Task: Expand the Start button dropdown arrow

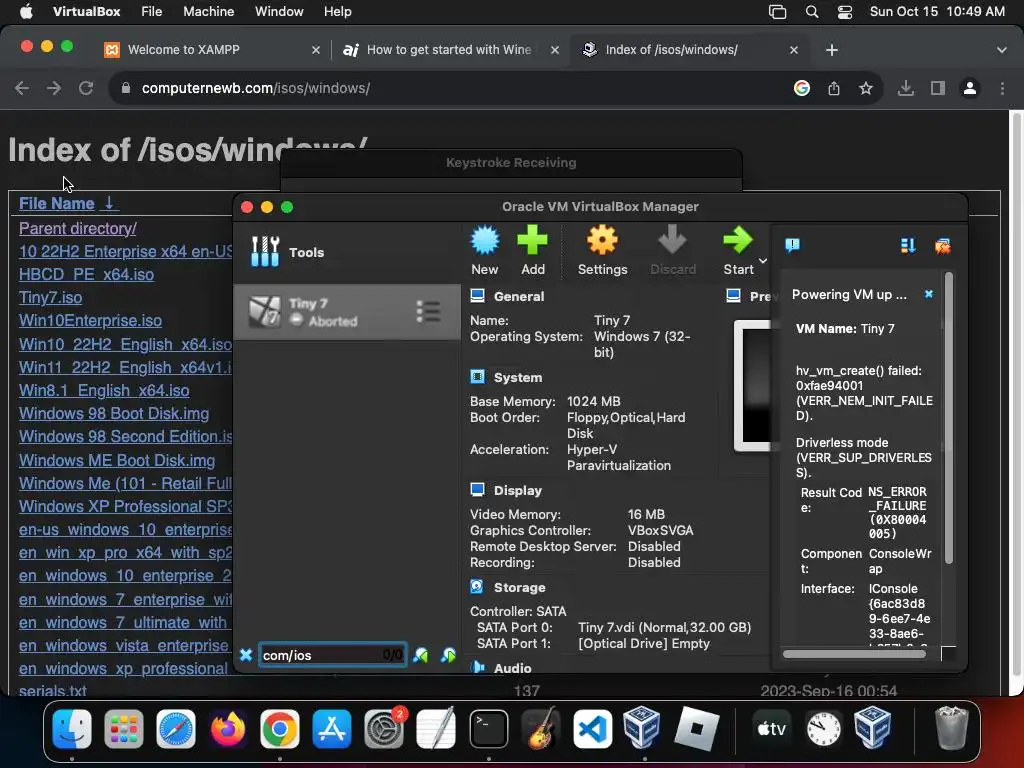Action: (x=762, y=261)
